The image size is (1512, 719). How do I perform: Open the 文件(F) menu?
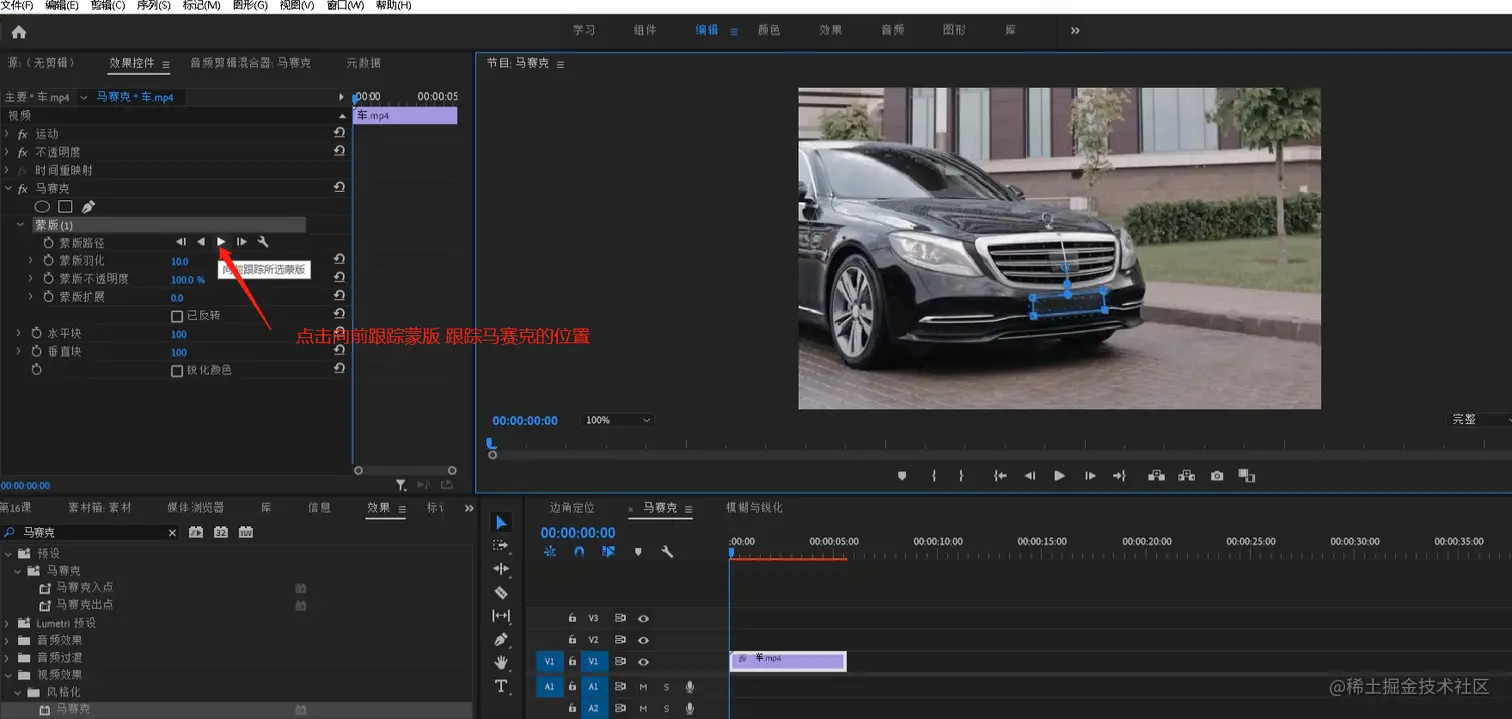point(17,6)
